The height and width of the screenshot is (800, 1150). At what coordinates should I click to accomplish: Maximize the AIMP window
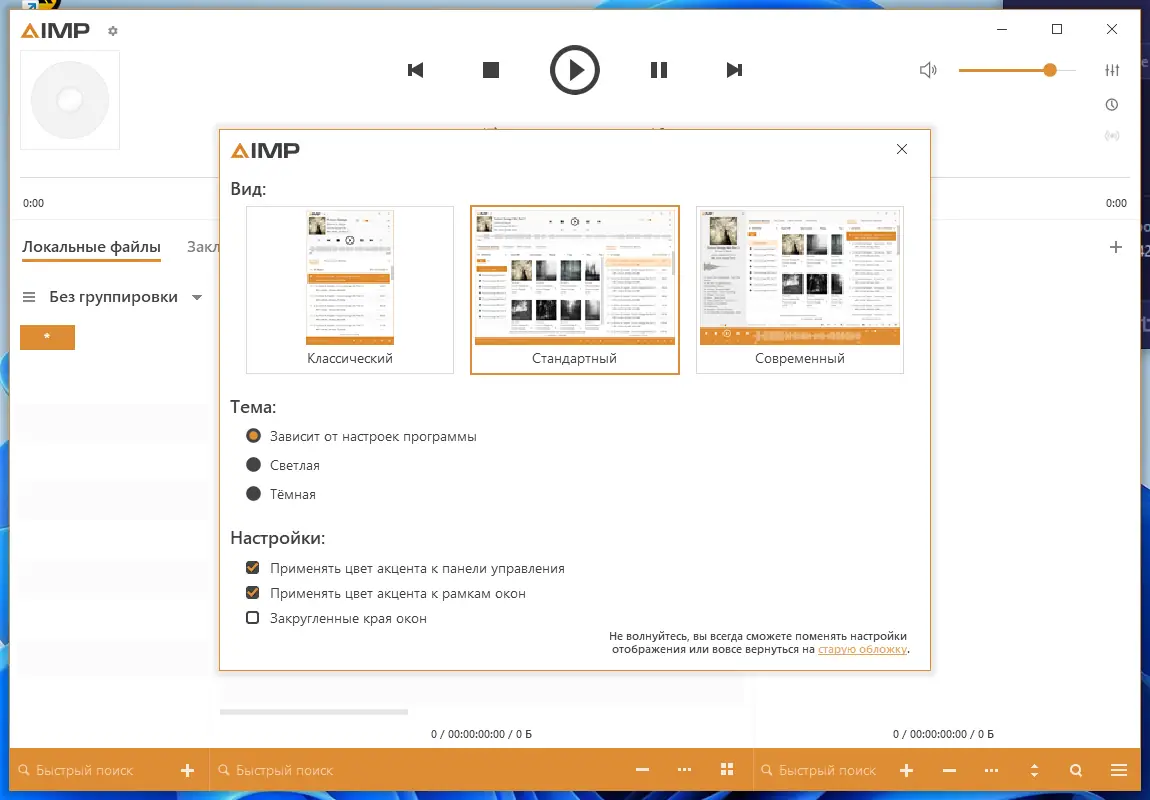[x=1057, y=29]
